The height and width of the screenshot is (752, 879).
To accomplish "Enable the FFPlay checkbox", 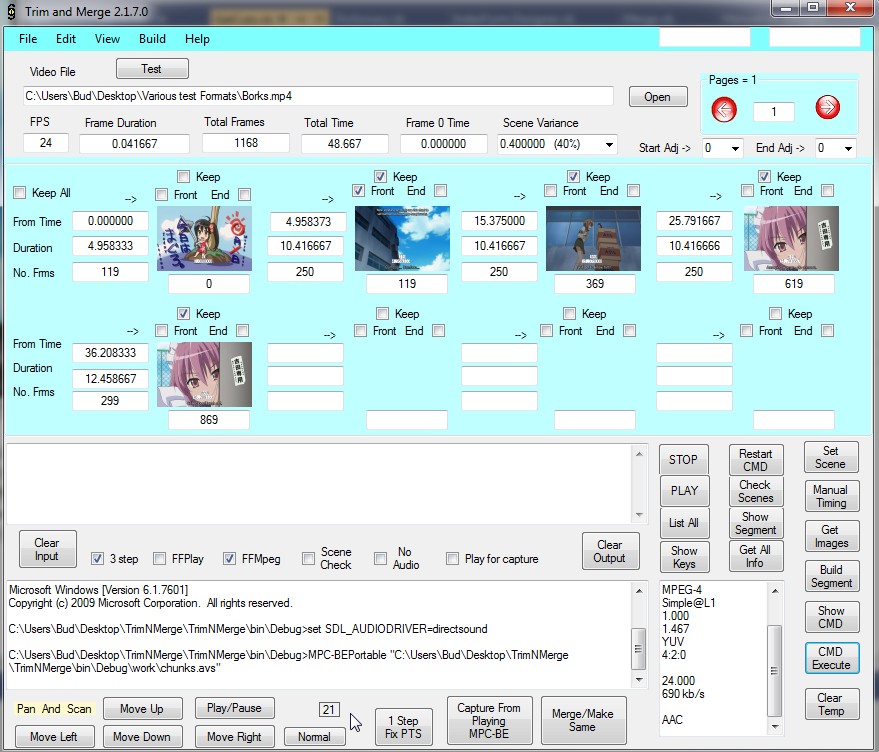I will pyautogui.click(x=160, y=559).
